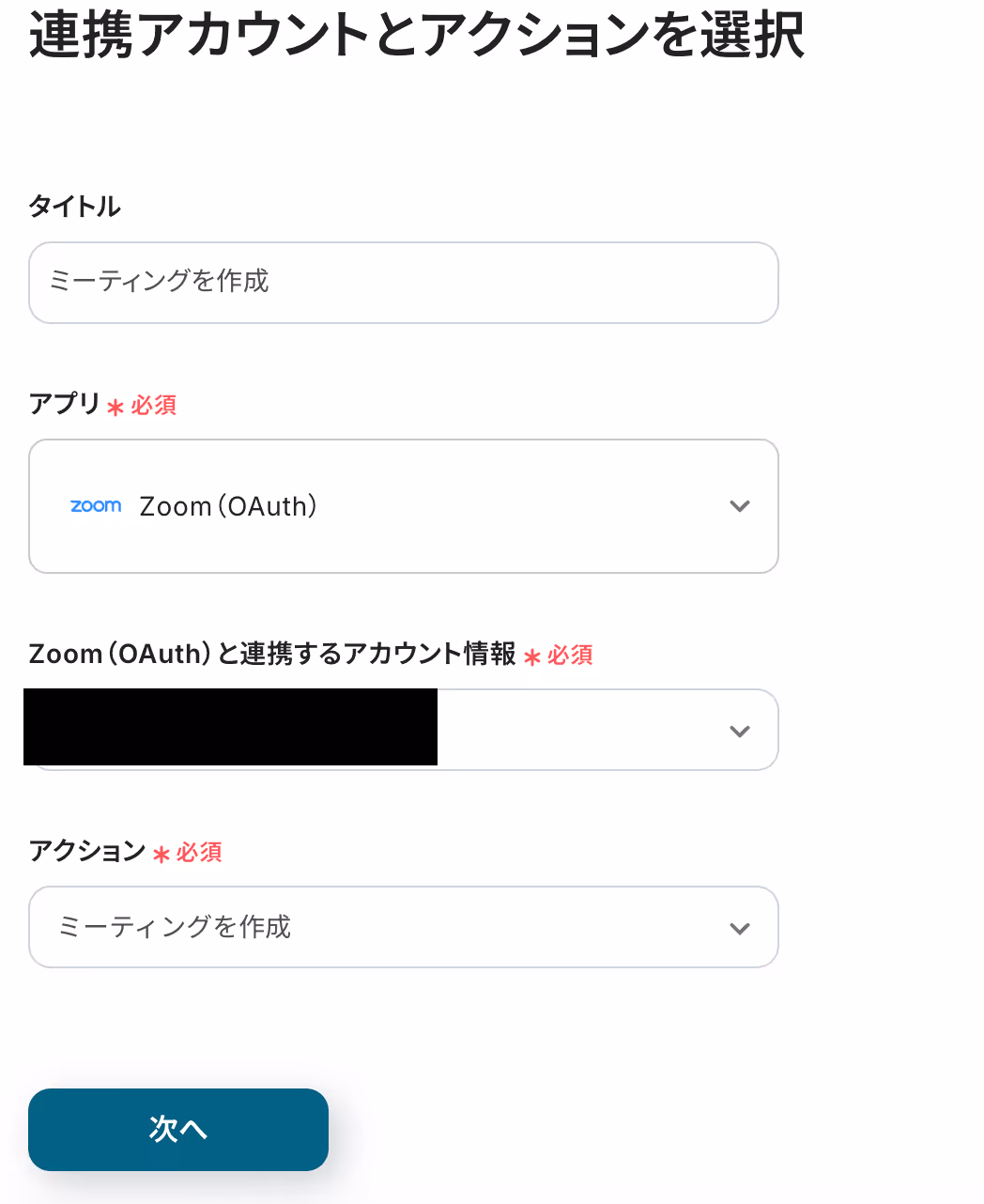This screenshot has width=984, height=1204.
Task: Expand the account info dropdown chevron
Action: (x=740, y=731)
